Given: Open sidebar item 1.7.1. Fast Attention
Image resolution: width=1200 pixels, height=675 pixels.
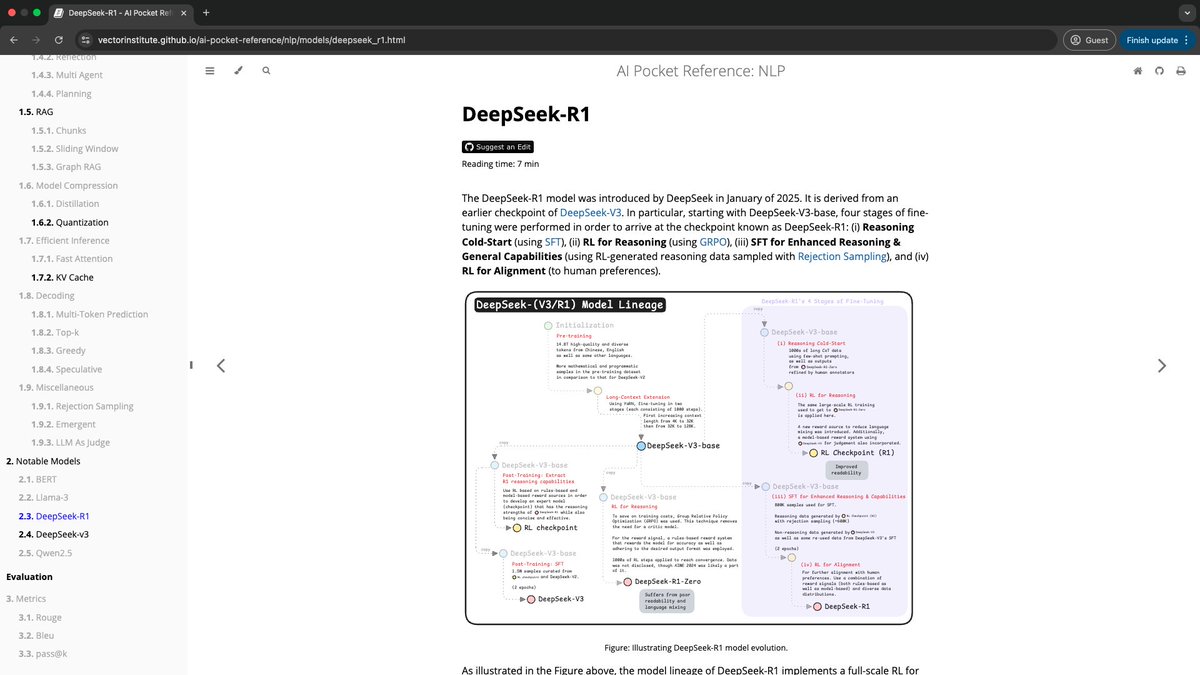Looking at the screenshot, I should point(71,259).
